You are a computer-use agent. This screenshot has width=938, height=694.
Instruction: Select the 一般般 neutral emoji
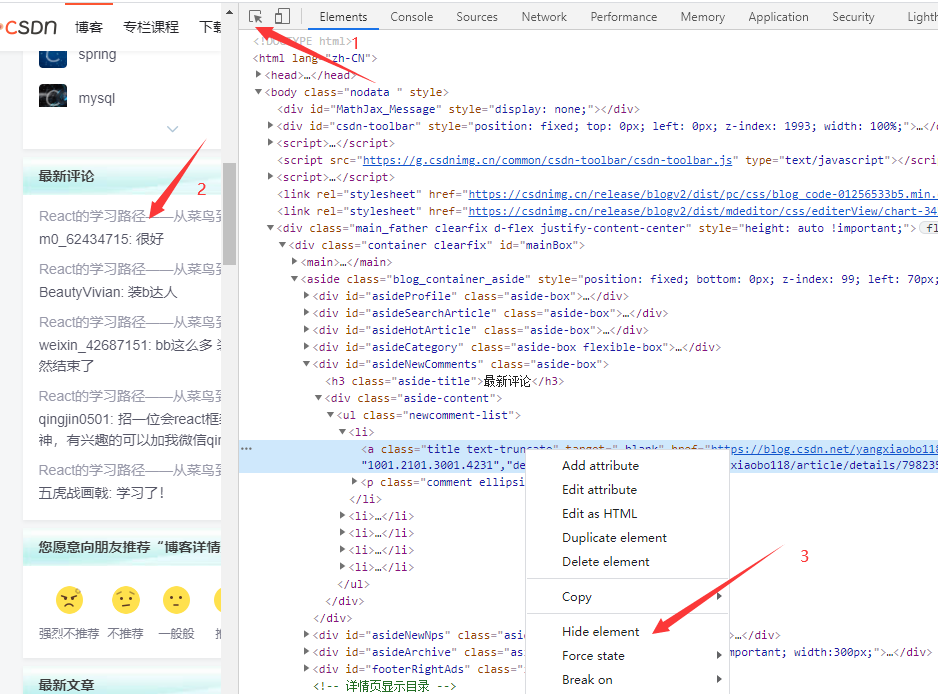pos(176,600)
